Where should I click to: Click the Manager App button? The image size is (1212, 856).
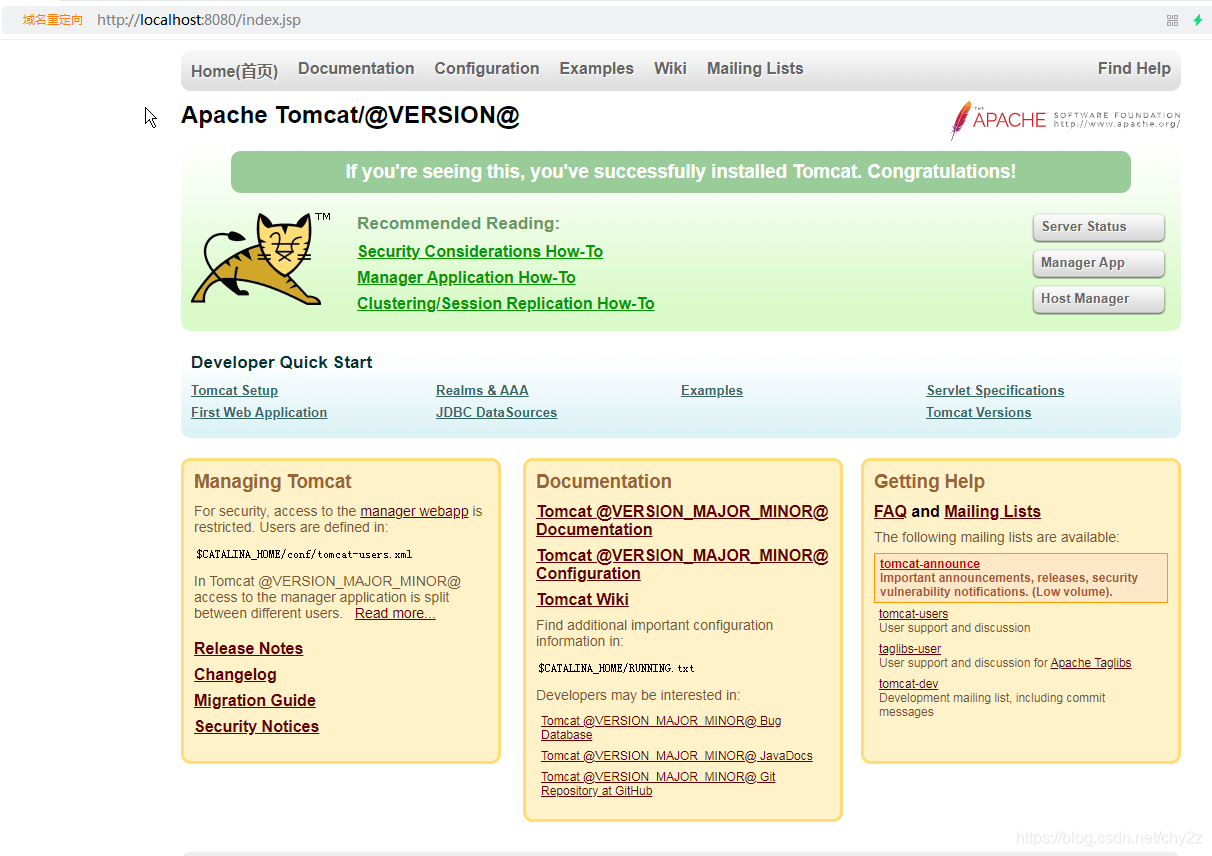pos(1099,263)
